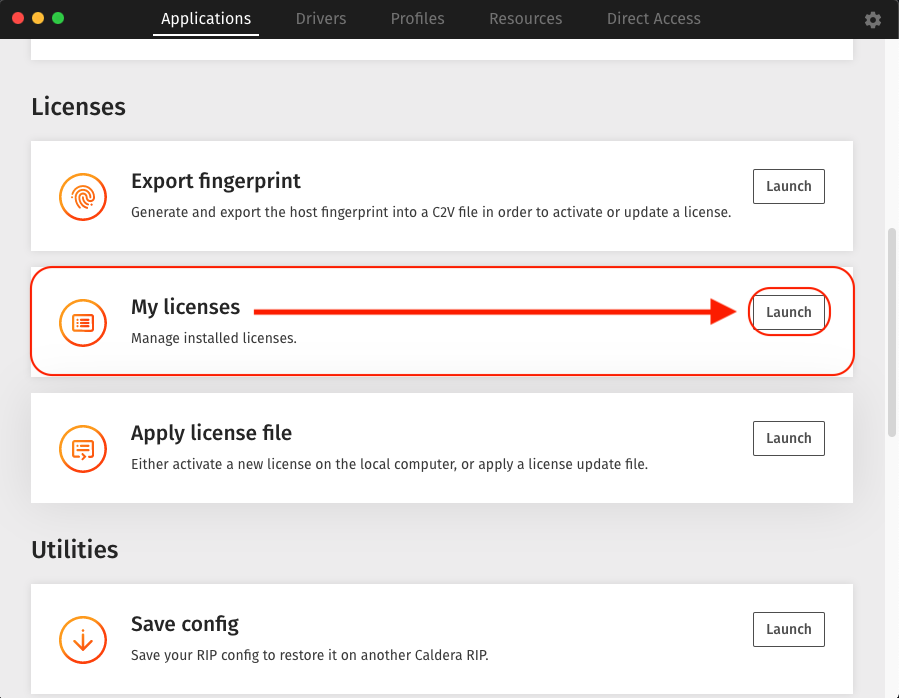Viewport: 899px width, 698px height.
Task: Open the Profiles tab
Action: [417, 19]
